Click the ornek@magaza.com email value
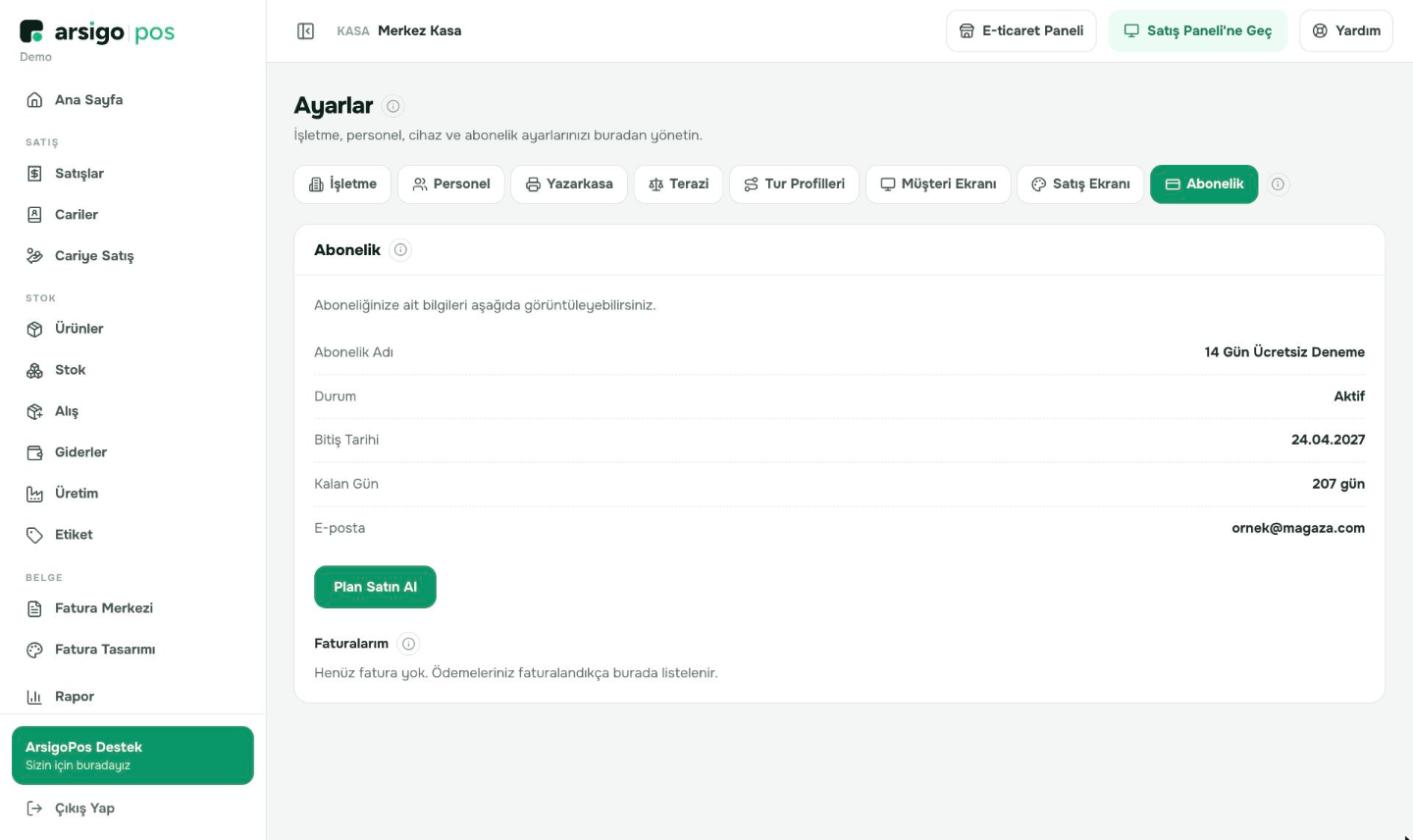 [1298, 528]
